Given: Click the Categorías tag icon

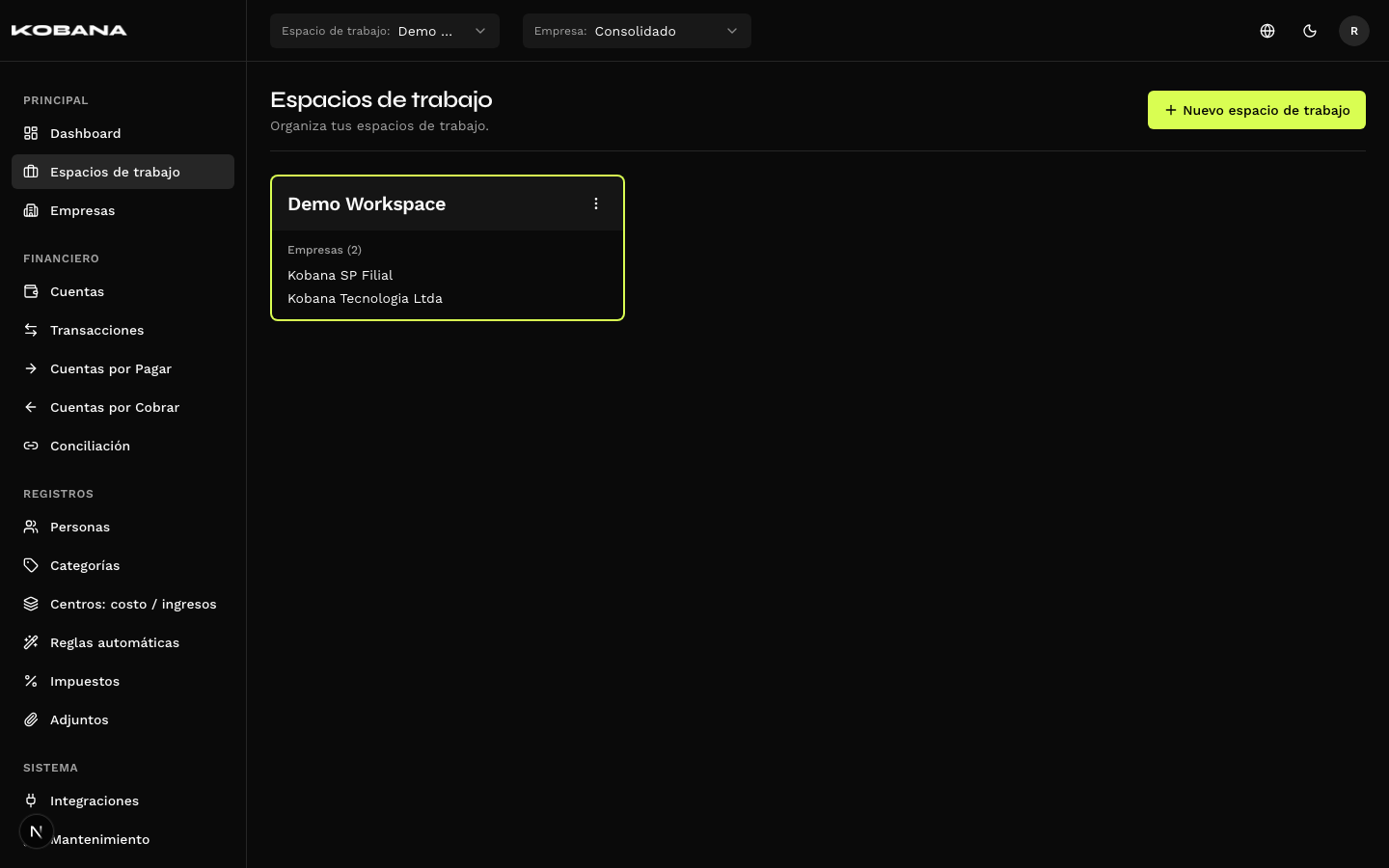Looking at the screenshot, I should pyautogui.click(x=31, y=565).
